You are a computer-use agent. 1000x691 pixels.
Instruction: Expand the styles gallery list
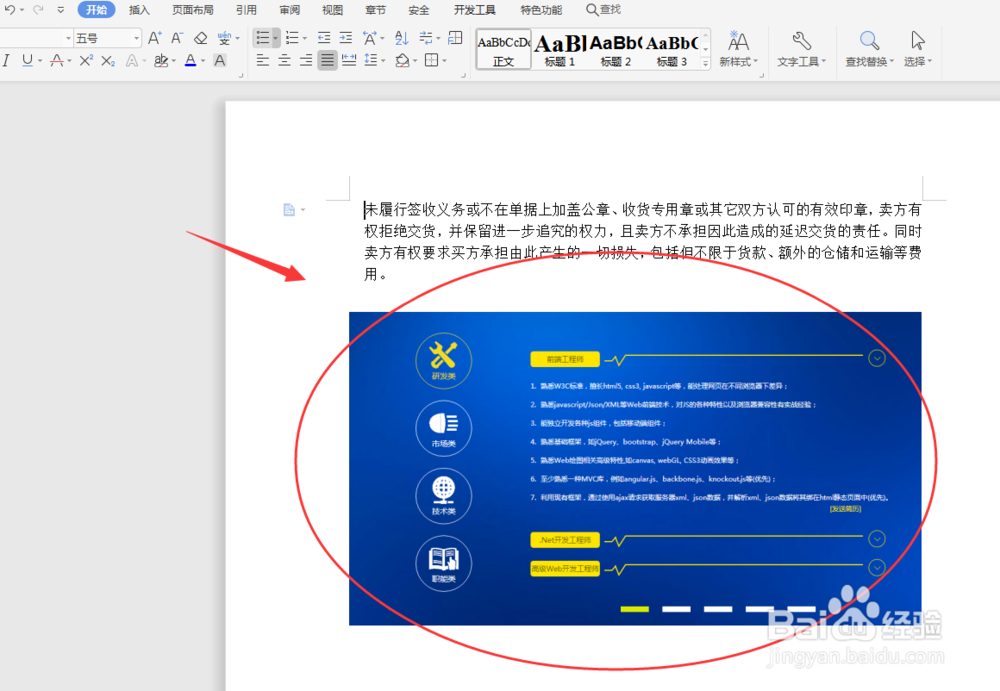point(705,63)
